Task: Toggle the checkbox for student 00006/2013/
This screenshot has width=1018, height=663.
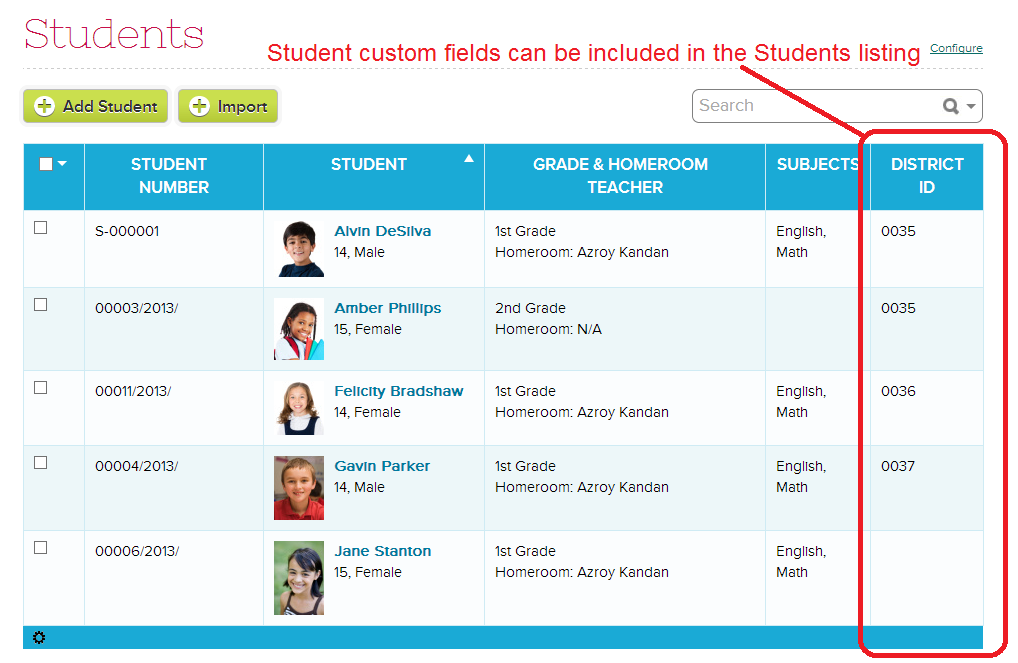Action: coord(41,548)
